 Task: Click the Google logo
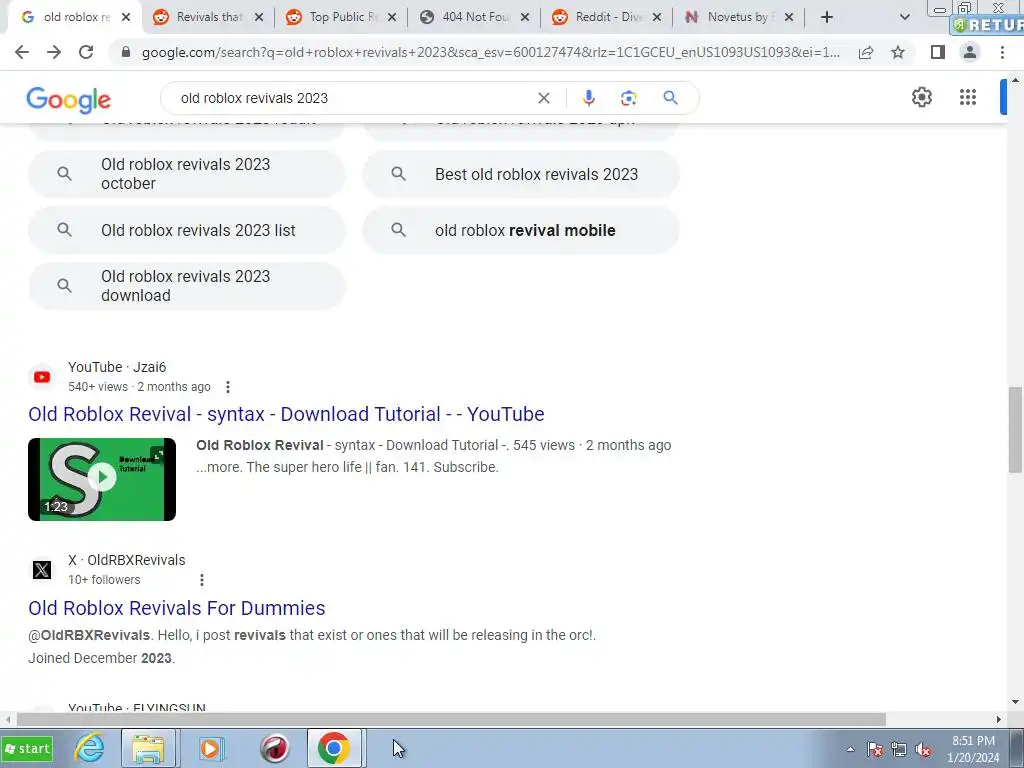pos(69,100)
